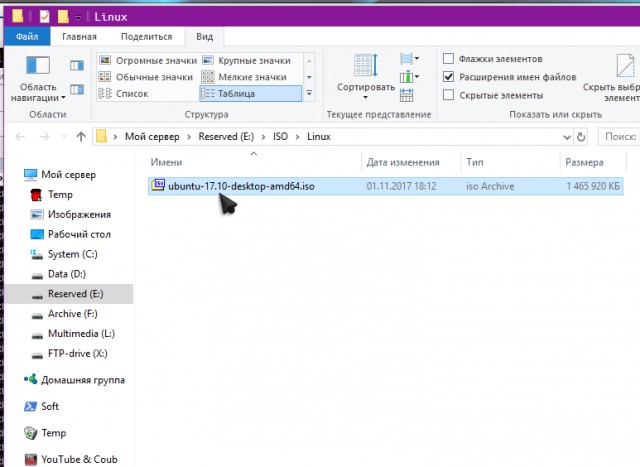Click the Refresh button in address bar
This screenshot has height=467, width=640.
pyautogui.click(x=581, y=137)
